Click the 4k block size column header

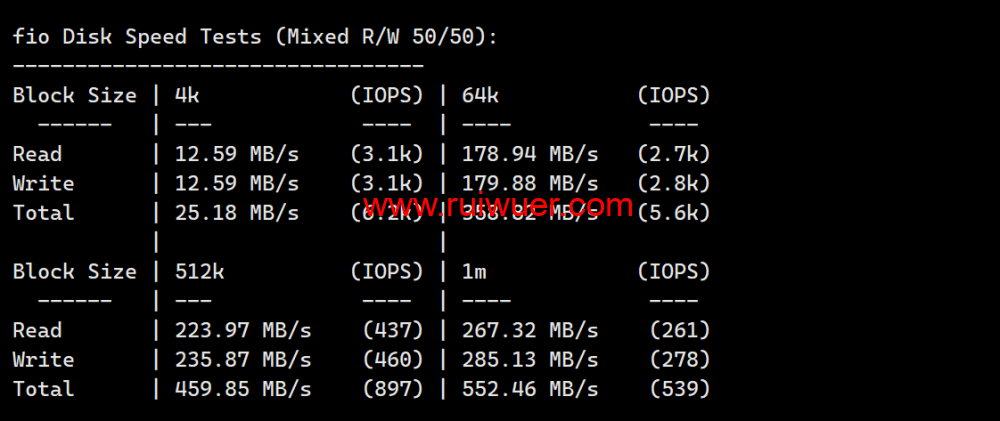(x=187, y=96)
